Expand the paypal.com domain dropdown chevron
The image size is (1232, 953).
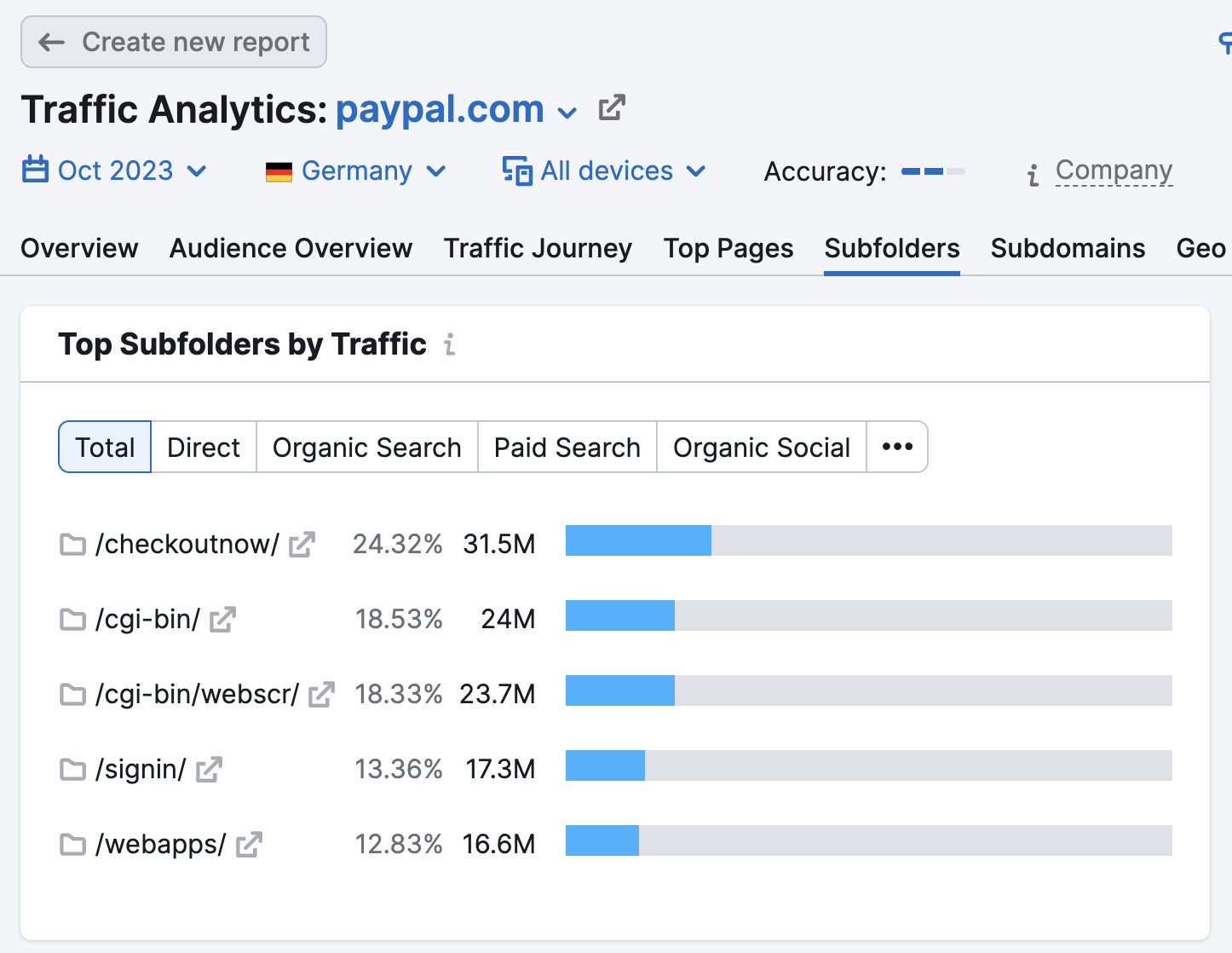pyautogui.click(x=567, y=113)
